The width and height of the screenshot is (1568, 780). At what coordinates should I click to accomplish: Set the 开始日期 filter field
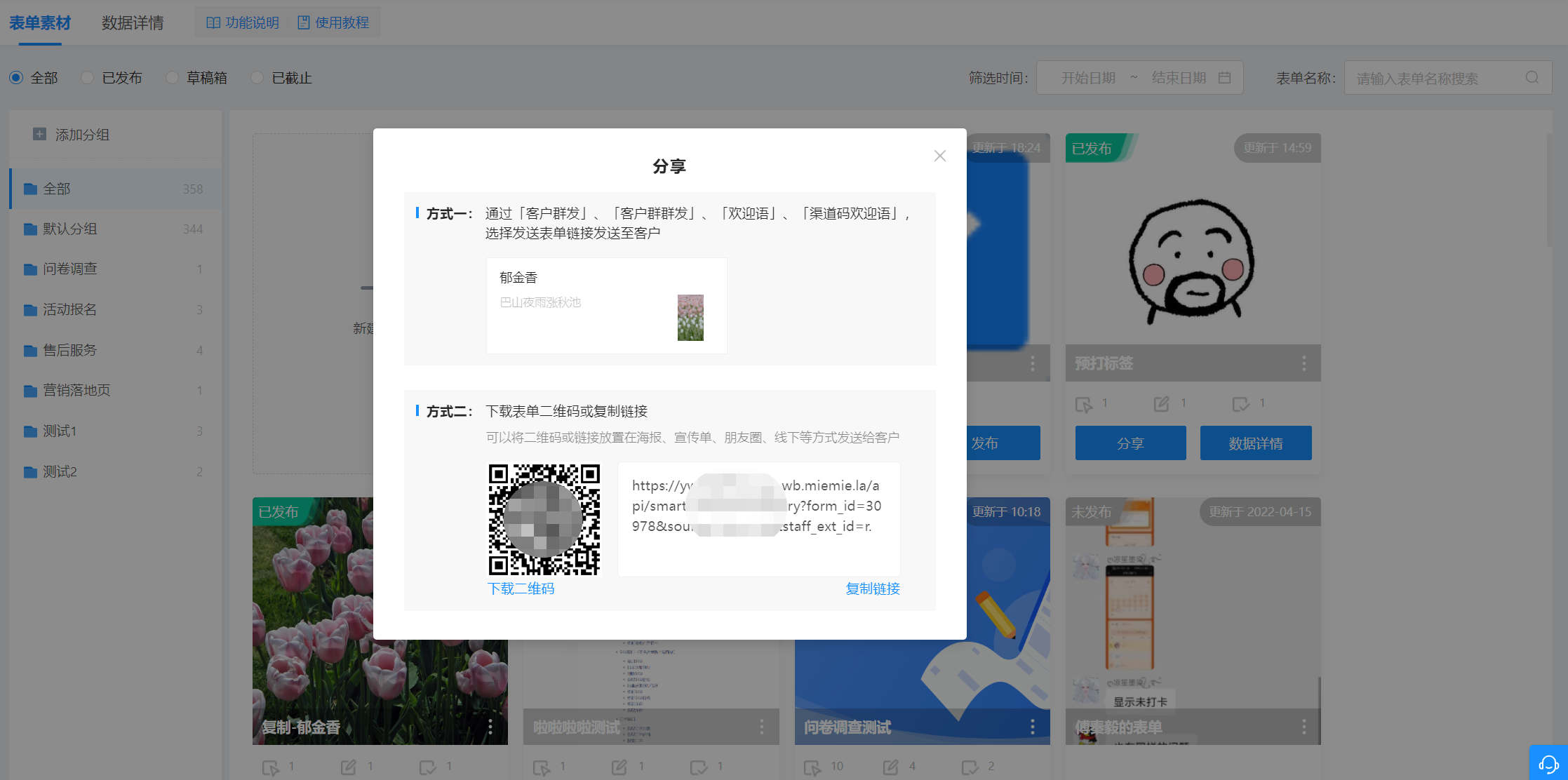(1088, 78)
